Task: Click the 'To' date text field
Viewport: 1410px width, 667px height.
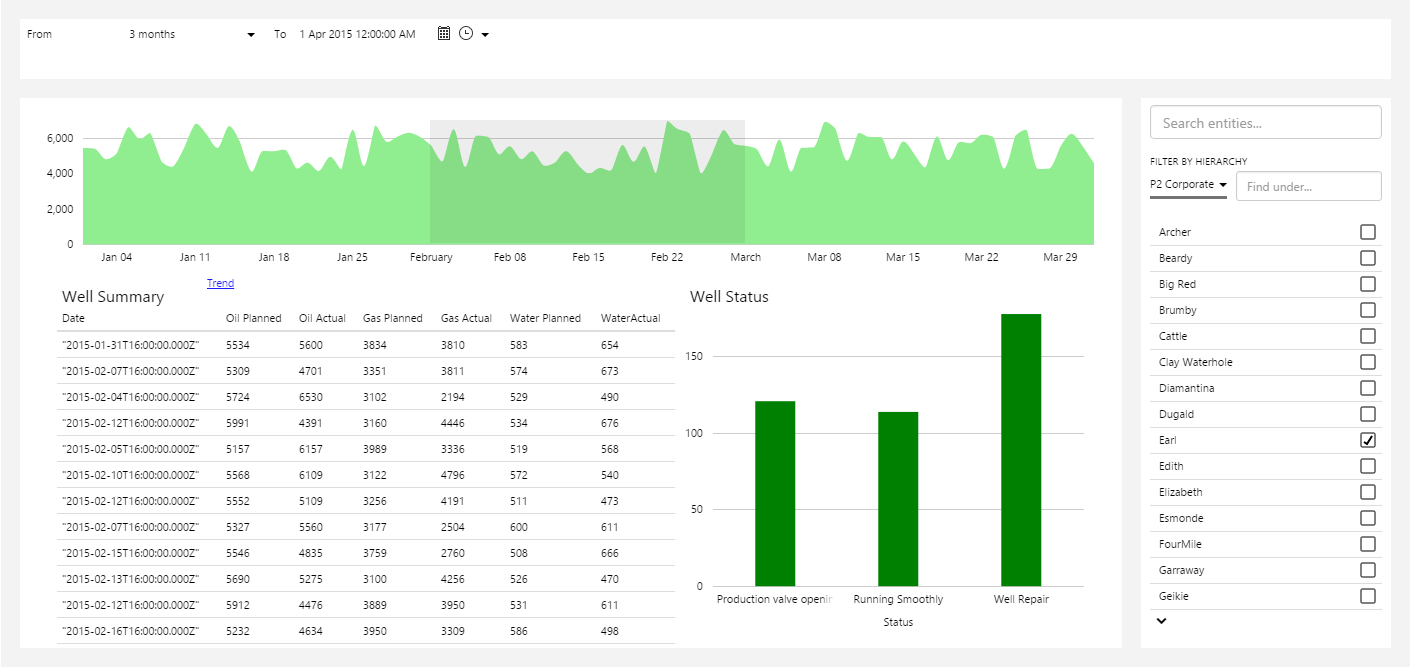Action: tap(357, 34)
